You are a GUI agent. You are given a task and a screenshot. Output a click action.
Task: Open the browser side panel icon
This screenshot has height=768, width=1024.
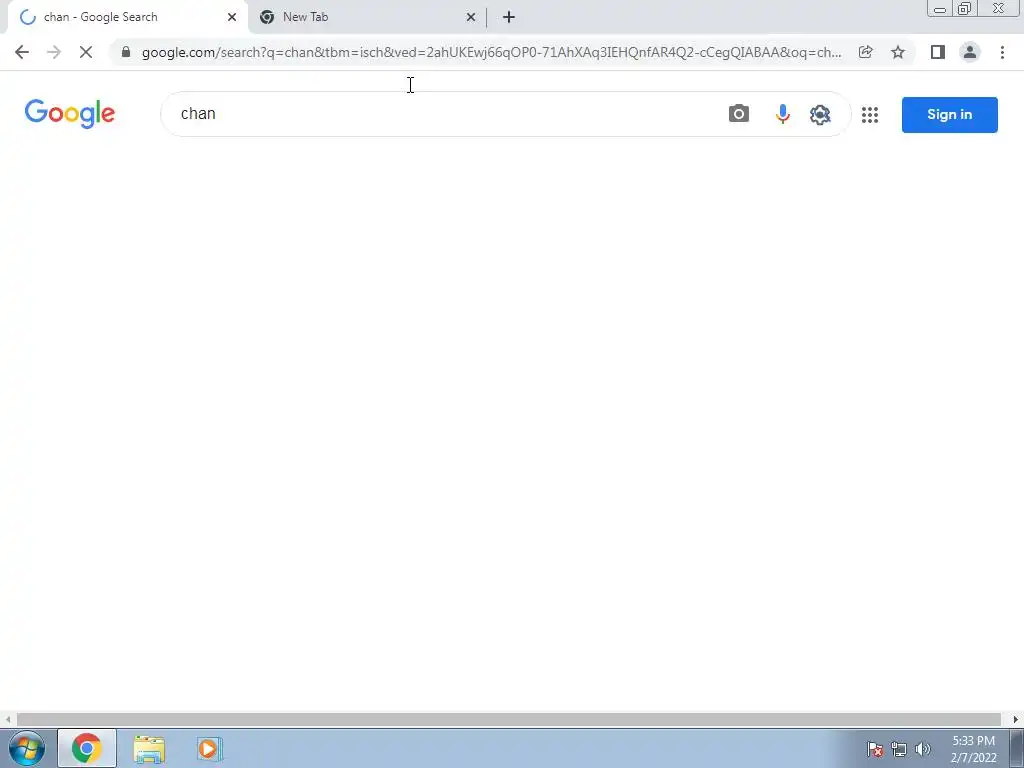click(x=938, y=52)
